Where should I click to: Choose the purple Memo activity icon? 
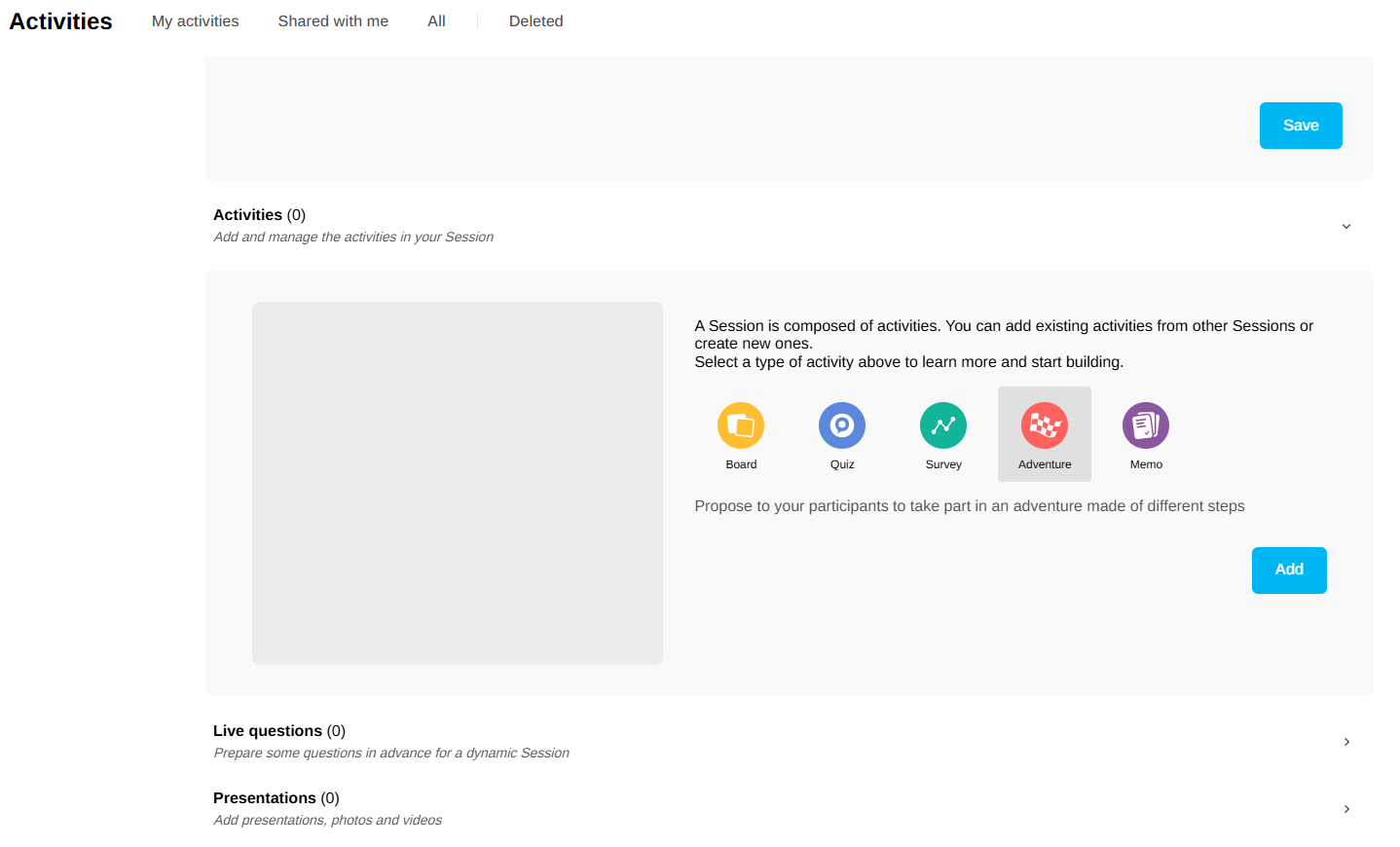1146,425
